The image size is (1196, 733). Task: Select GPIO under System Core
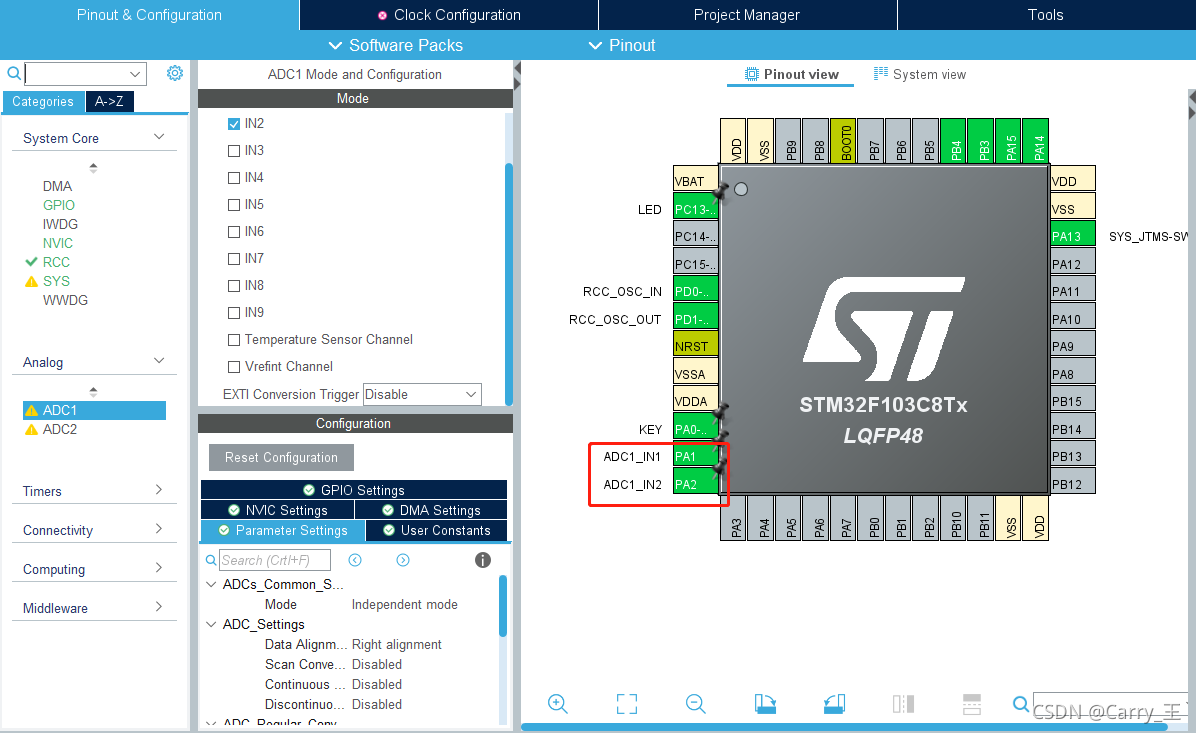pyautogui.click(x=59, y=204)
